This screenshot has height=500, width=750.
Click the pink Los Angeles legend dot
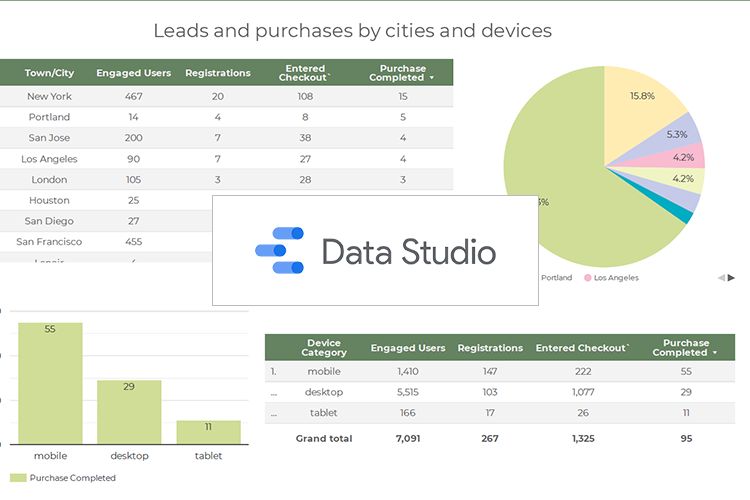tap(588, 278)
